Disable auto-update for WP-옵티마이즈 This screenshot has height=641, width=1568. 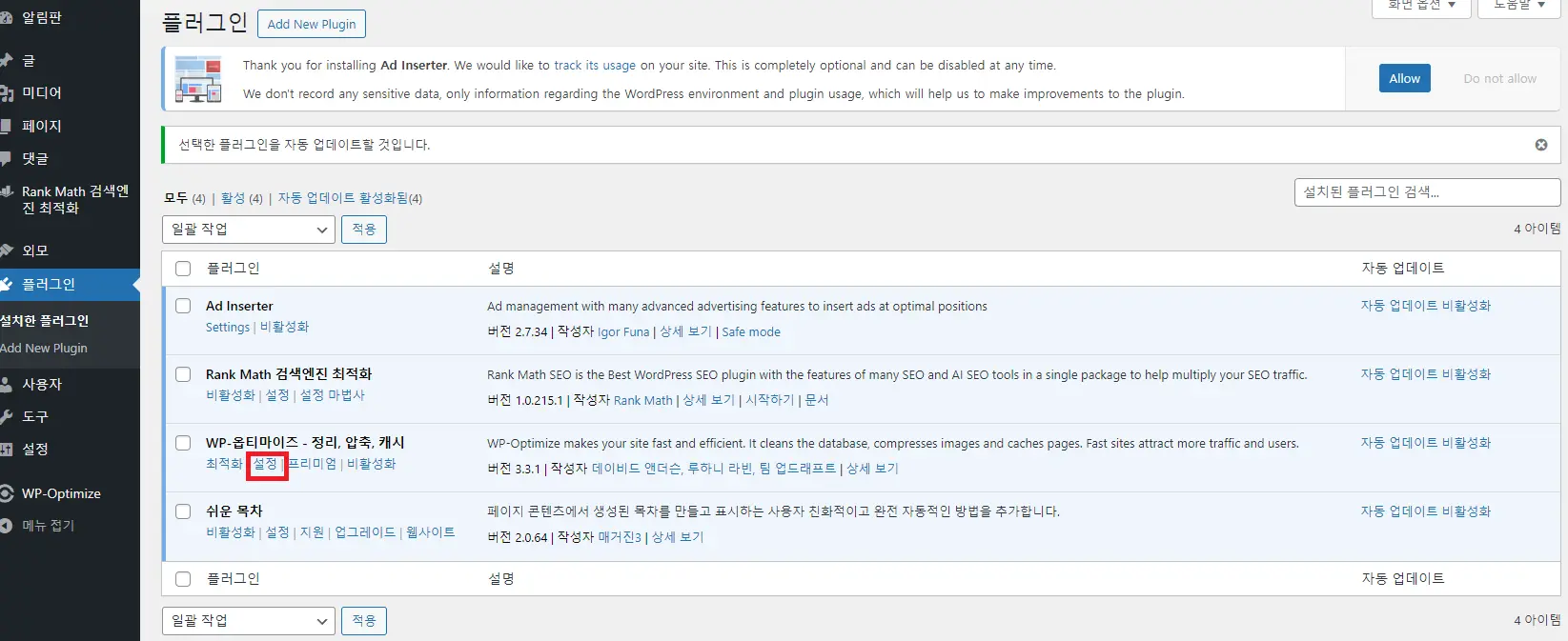[x=1426, y=443]
